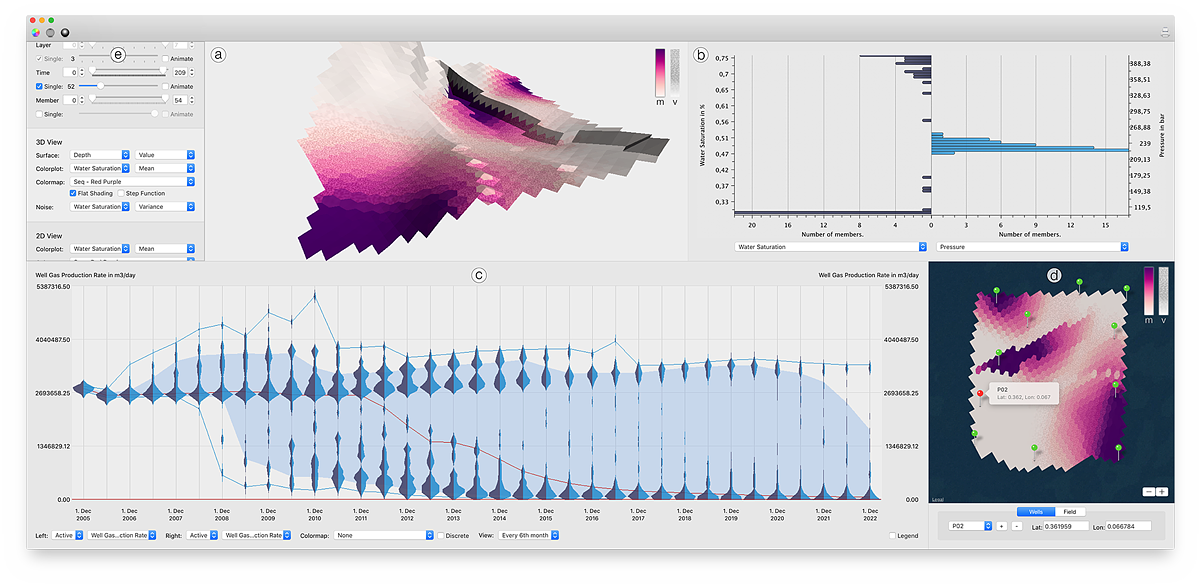Viewport: 1200px width, 586px height.
Task: Click the gray sphere icon in toolbar
Action: (50, 32)
